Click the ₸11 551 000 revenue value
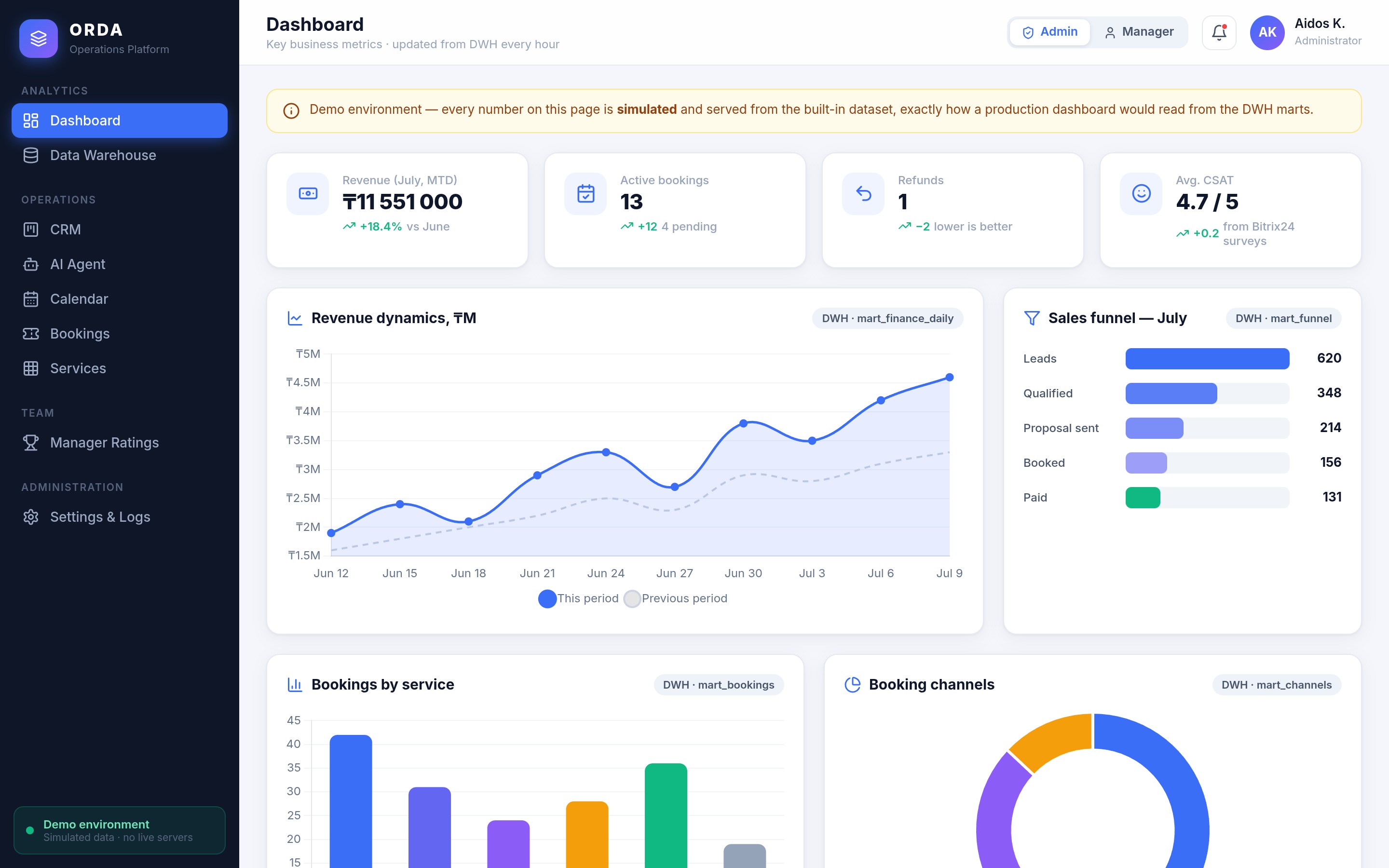Image resolution: width=1389 pixels, height=868 pixels. pyautogui.click(x=402, y=202)
